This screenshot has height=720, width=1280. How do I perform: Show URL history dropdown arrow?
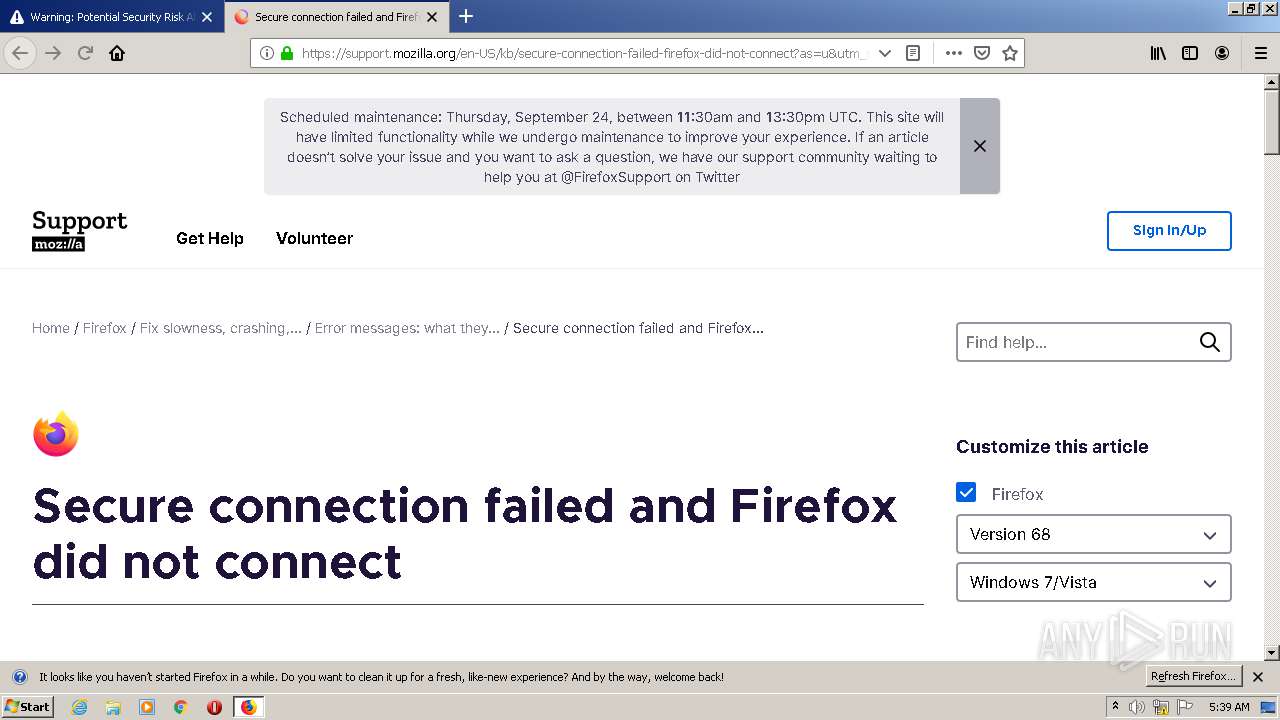pyautogui.click(x=885, y=54)
